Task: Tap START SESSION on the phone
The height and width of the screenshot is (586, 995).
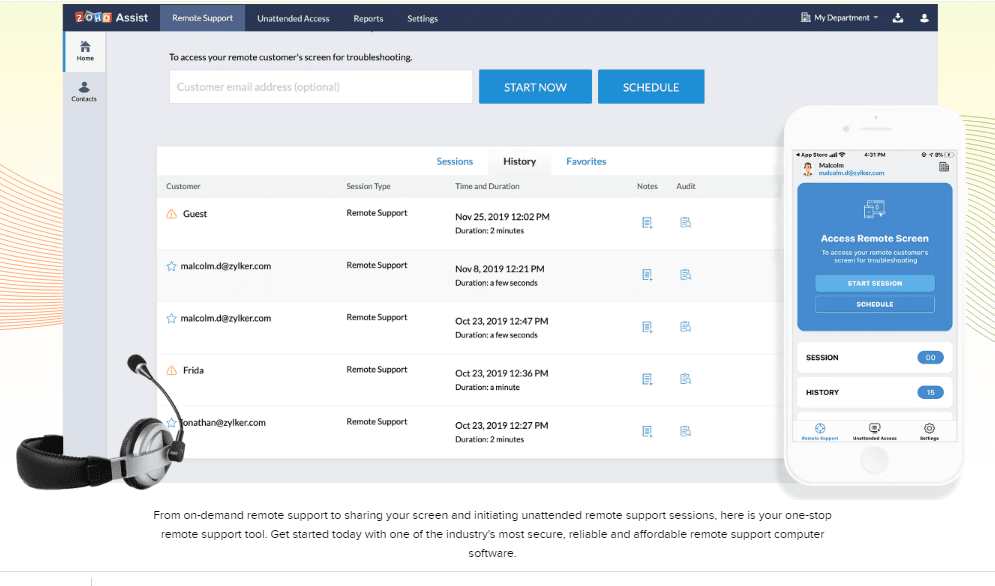Action: (x=874, y=283)
